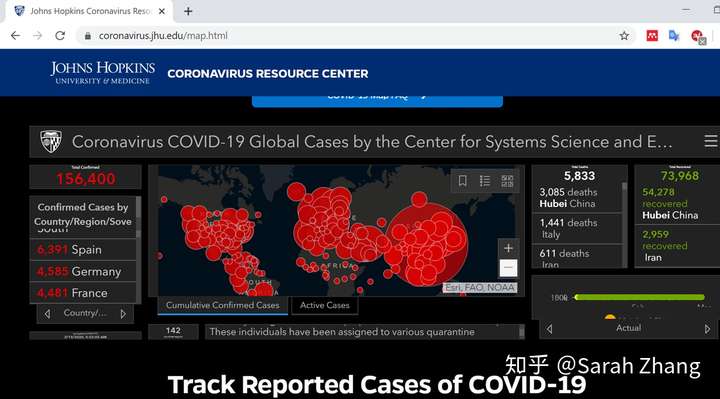
Task: Minimize the browser window
Action: click(x=686, y=10)
